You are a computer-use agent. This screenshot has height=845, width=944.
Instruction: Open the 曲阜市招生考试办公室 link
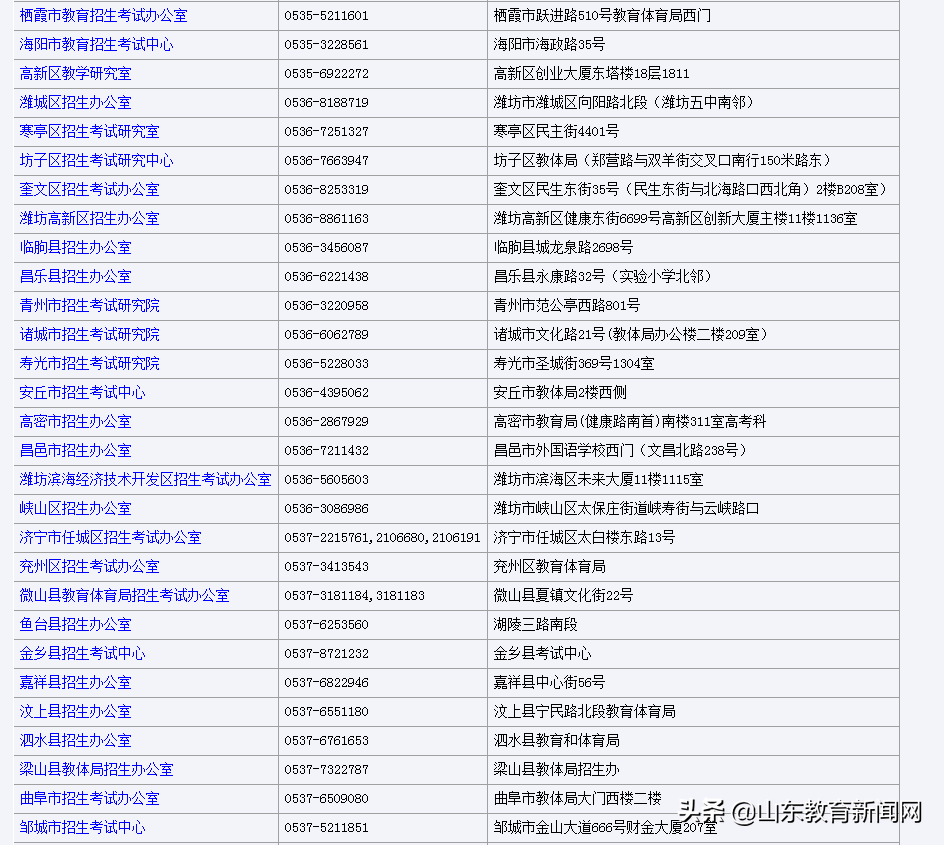90,798
